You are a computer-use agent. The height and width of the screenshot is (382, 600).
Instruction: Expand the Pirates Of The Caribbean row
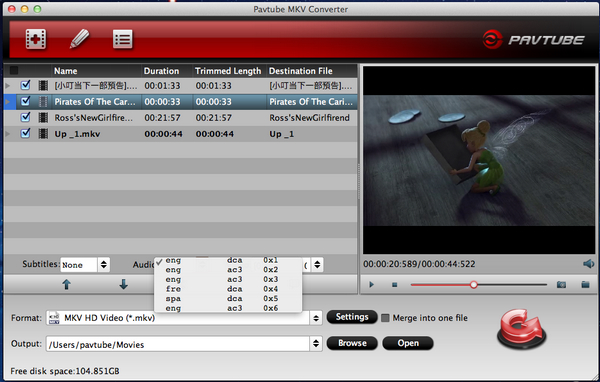[x=7, y=101]
